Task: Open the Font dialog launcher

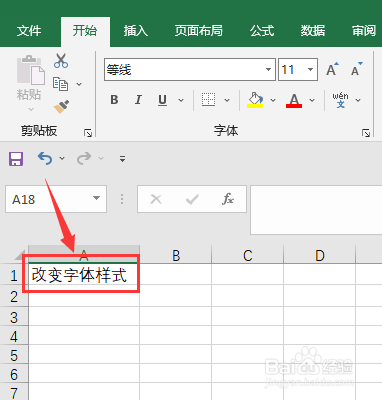Action: click(366, 133)
